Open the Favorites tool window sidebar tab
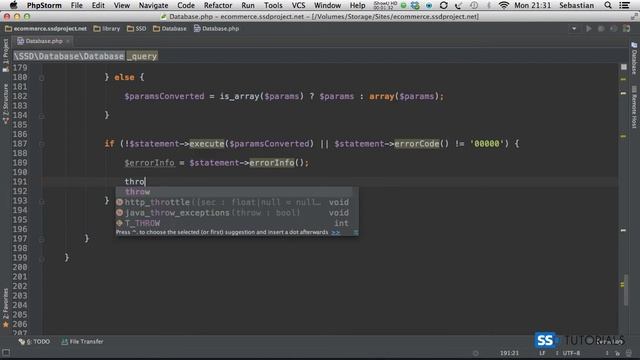The height and width of the screenshot is (360, 640). 5,308
